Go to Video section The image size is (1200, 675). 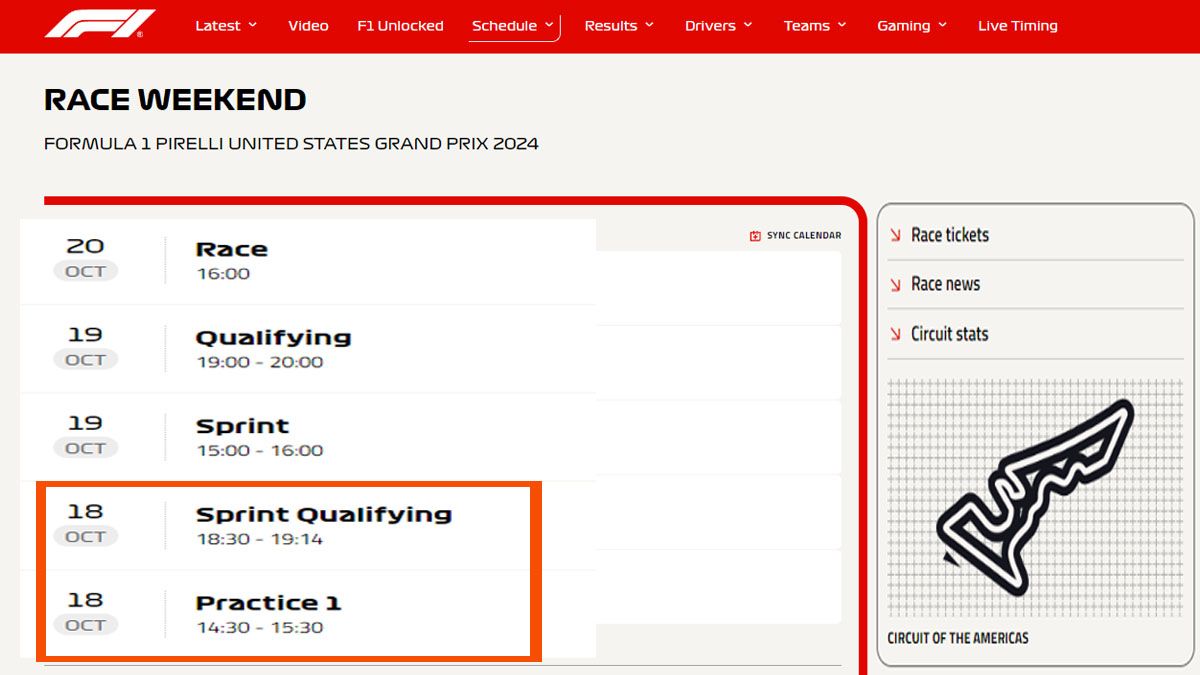point(308,26)
